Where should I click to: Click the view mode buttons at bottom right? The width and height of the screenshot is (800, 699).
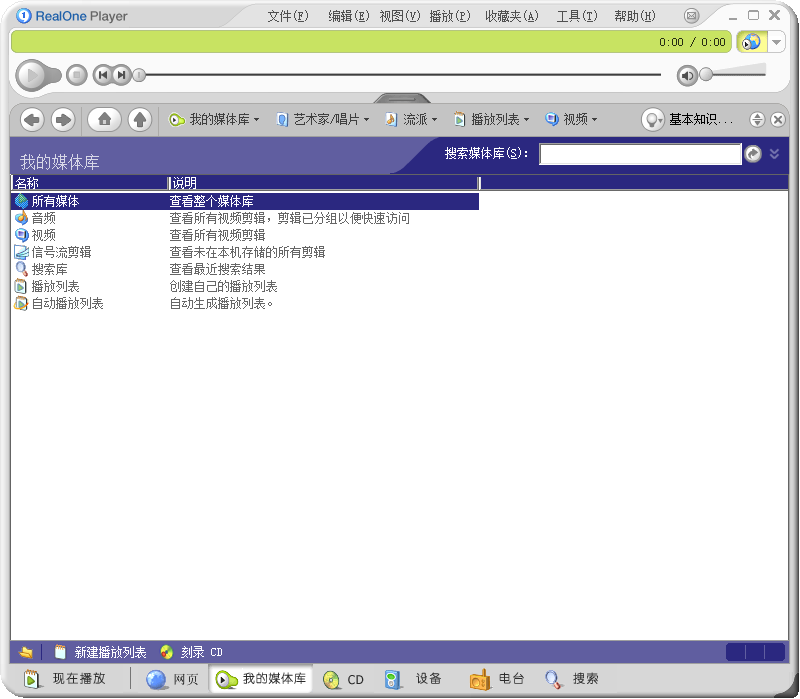click(755, 652)
